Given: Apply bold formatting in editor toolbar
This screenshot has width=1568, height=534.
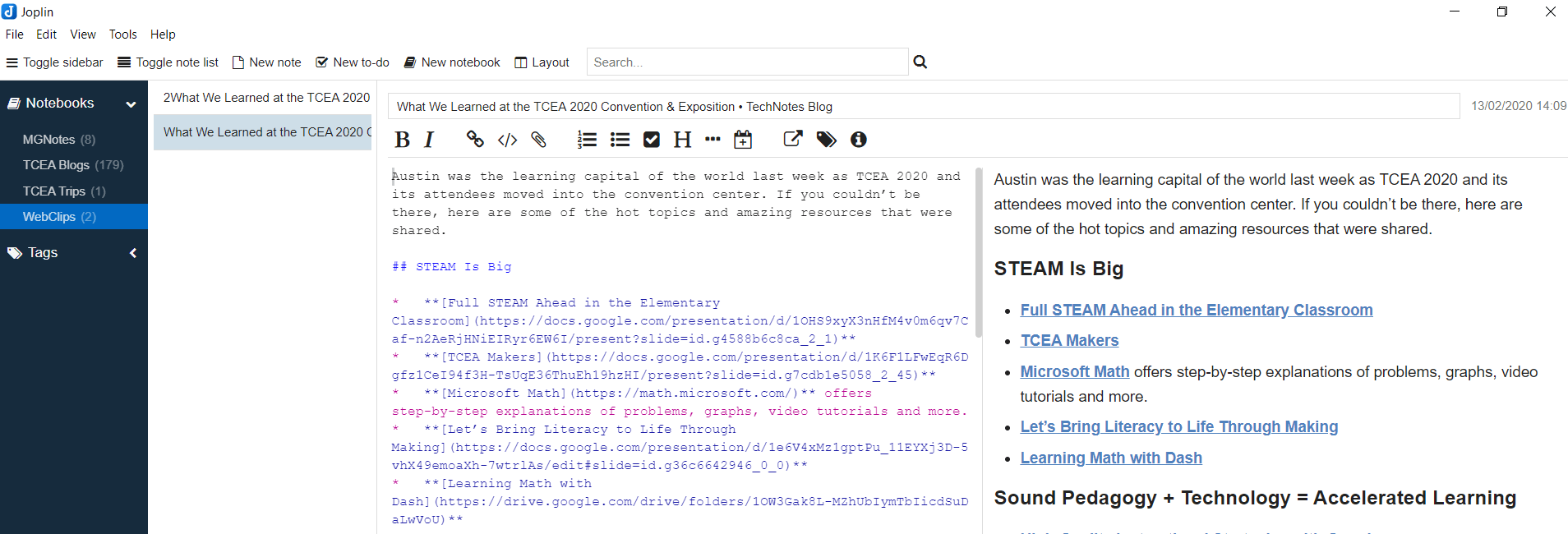Looking at the screenshot, I should pyautogui.click(x=402, y=140).
